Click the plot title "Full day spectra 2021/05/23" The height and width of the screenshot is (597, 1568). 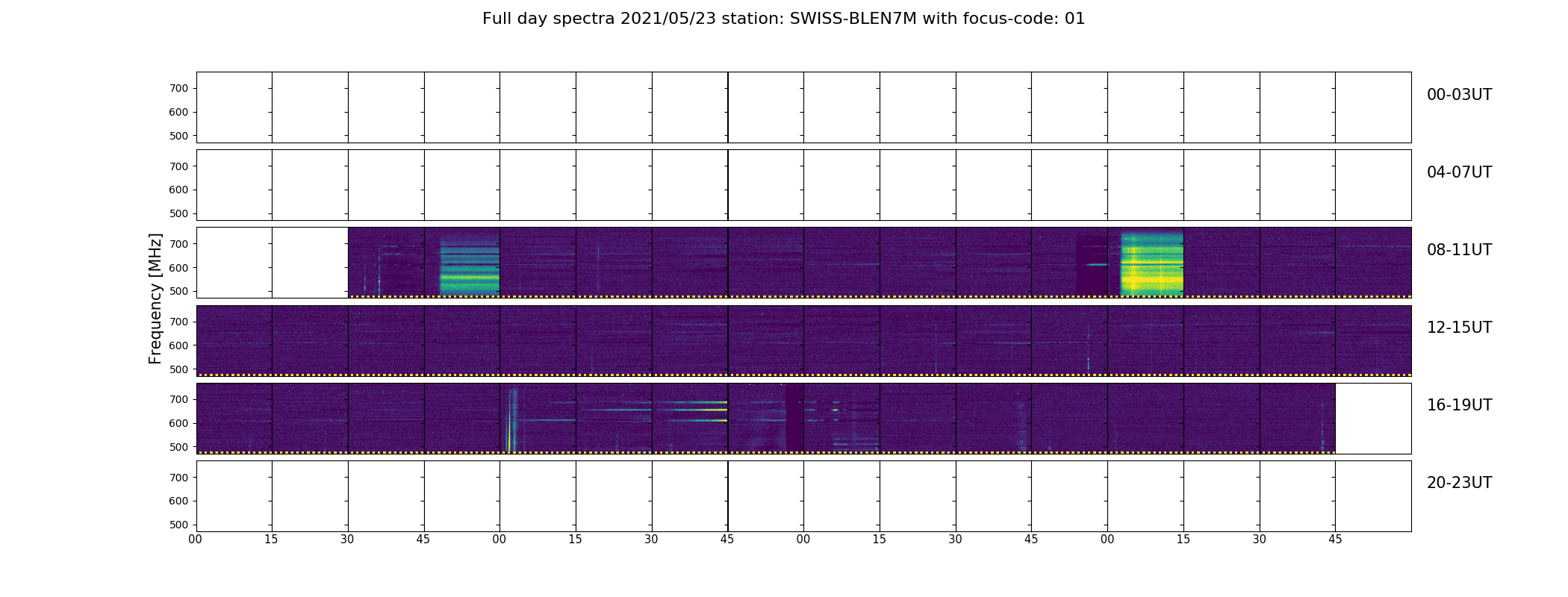[600, 19]
